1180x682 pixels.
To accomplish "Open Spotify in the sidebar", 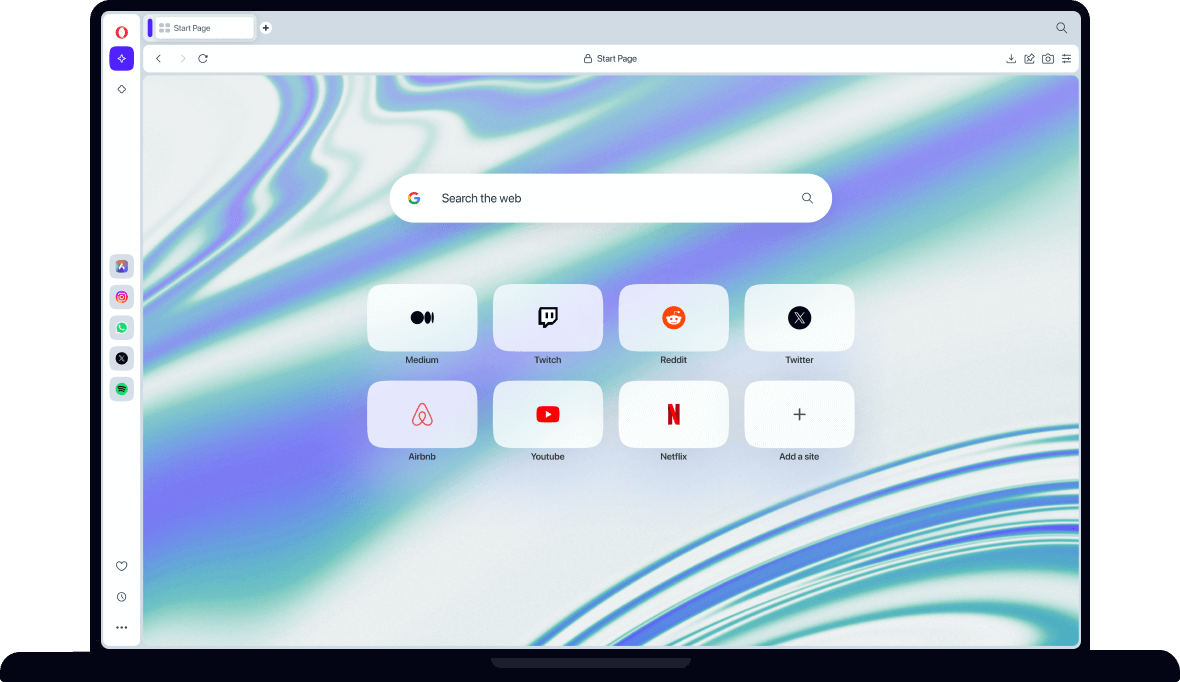I will [121, 389].
